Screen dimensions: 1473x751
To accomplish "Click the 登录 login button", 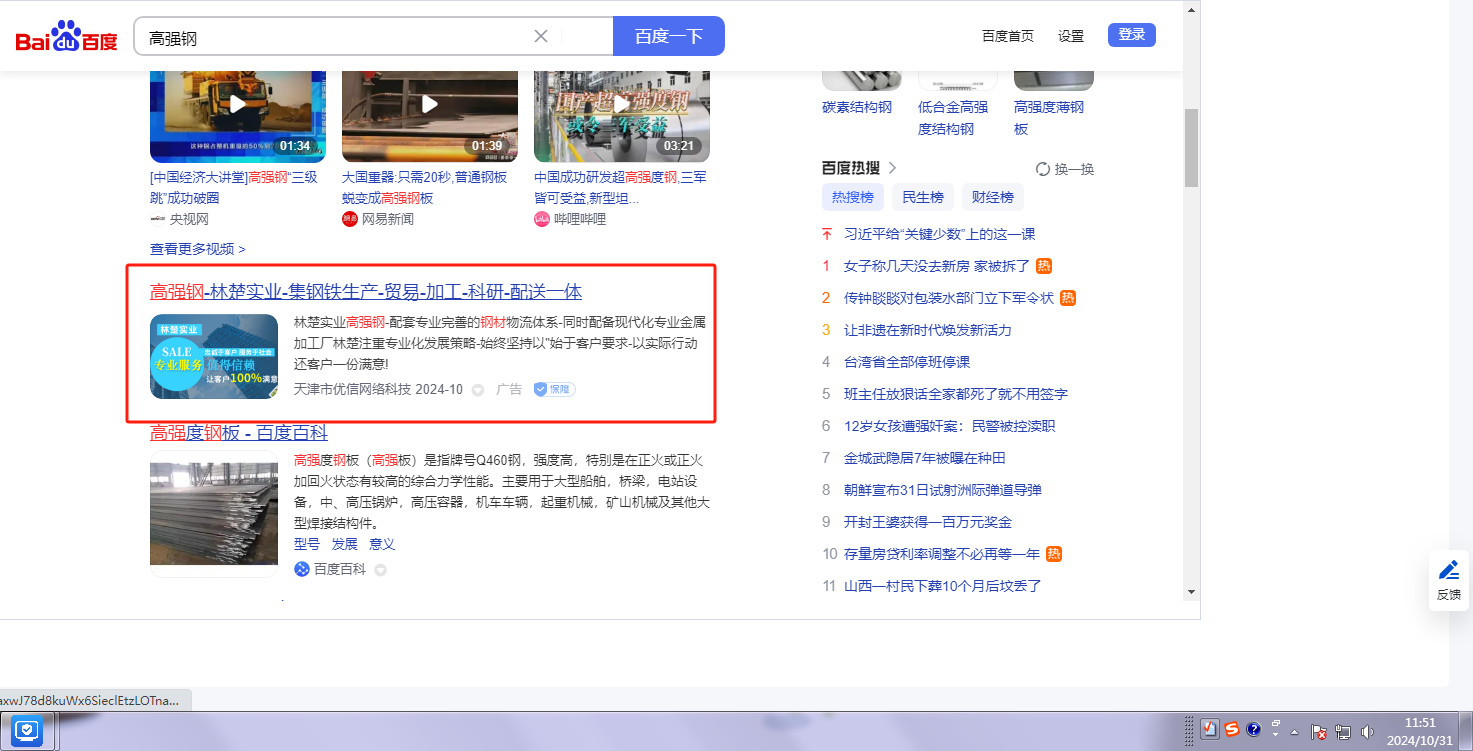I will [x=1131, y=35].
